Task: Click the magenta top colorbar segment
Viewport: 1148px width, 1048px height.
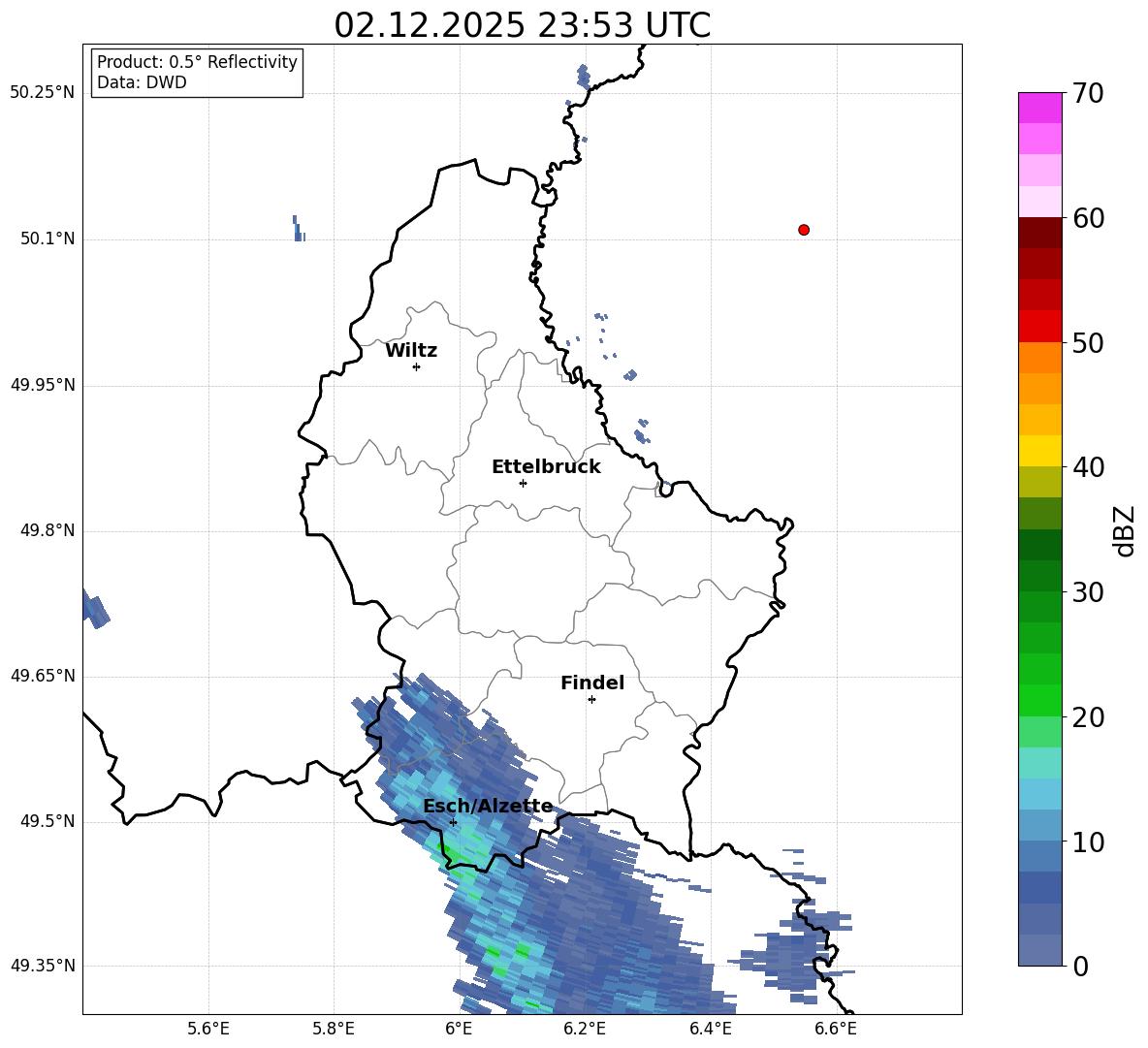Action: [x=1039, y=108]
